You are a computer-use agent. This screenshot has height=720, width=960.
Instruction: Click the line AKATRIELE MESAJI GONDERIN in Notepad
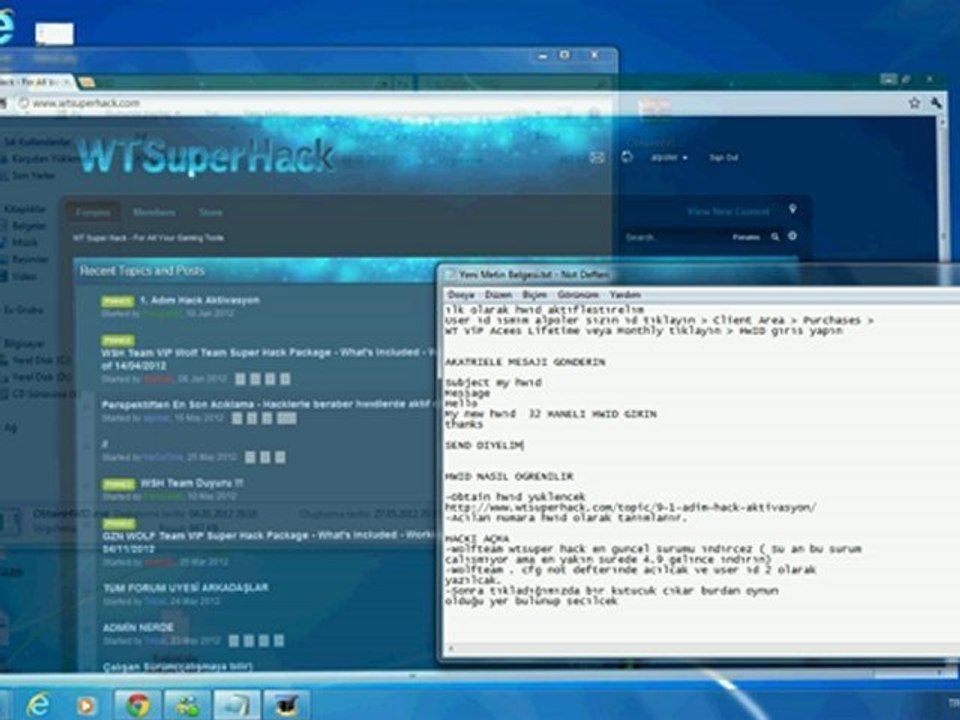[x=525, y=362]
